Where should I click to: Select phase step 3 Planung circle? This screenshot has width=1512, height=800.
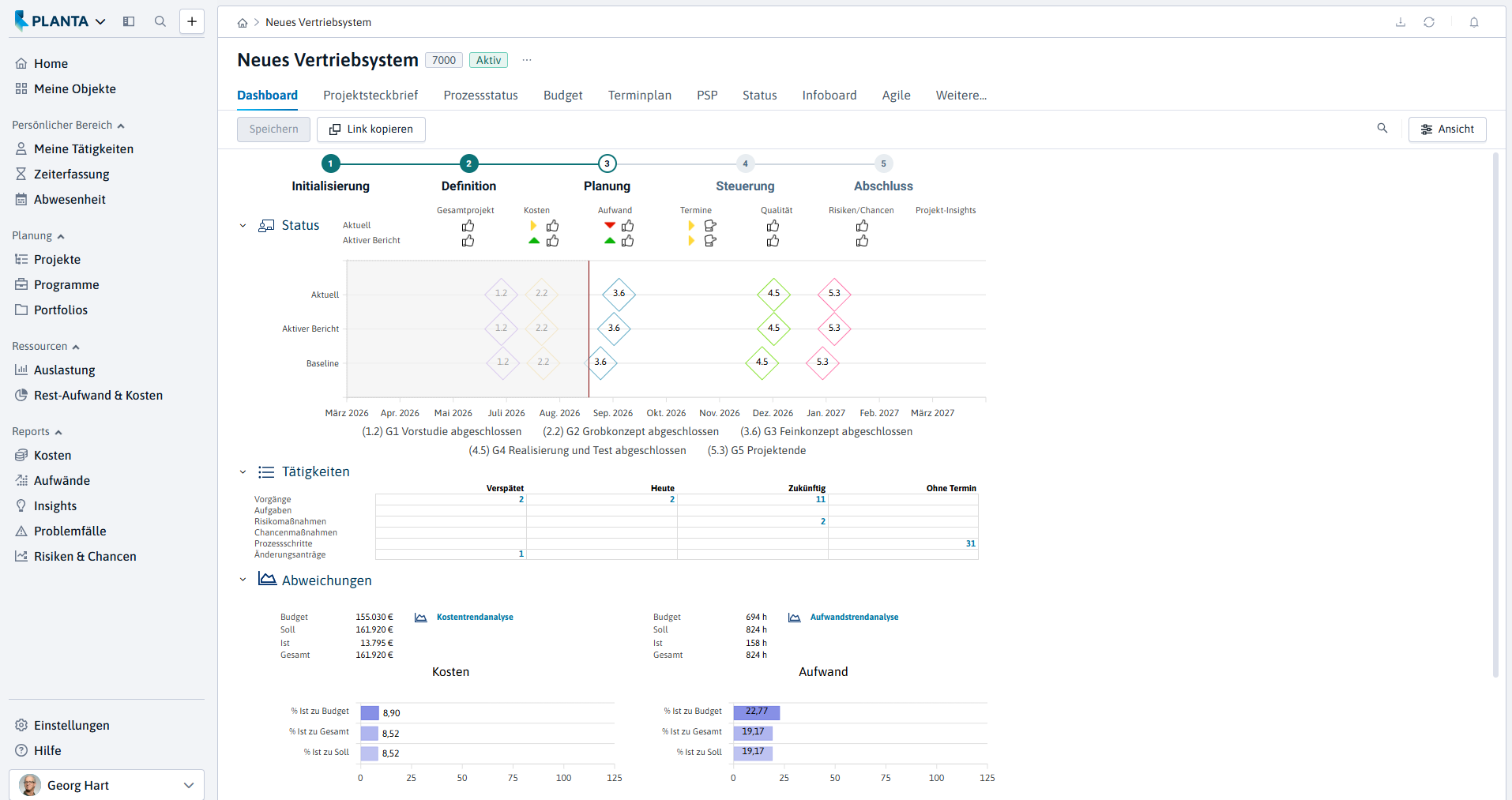[607, 163]
